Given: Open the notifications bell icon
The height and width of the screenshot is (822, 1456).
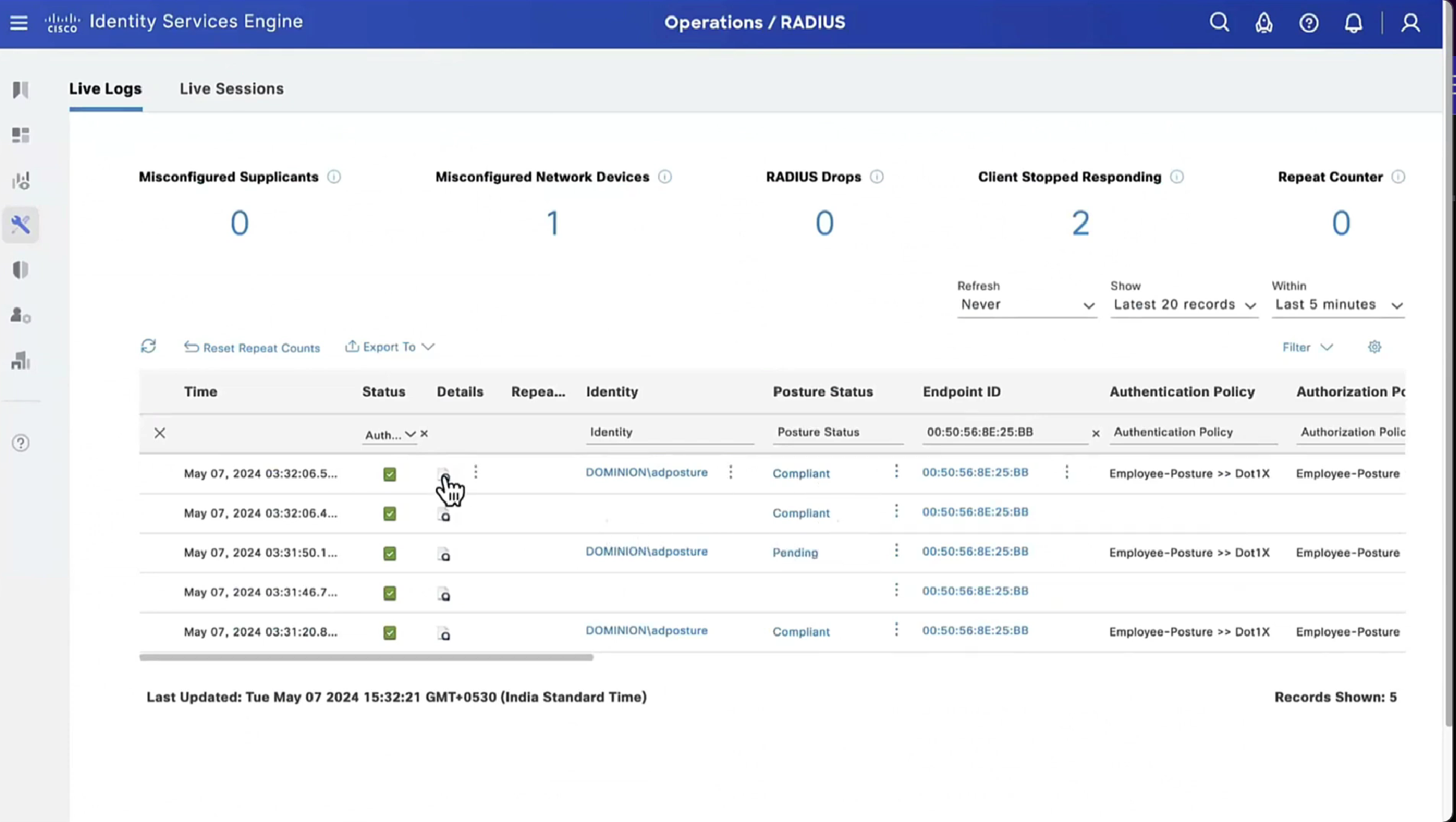Looking at the screenshot, I should (1353, 23).
